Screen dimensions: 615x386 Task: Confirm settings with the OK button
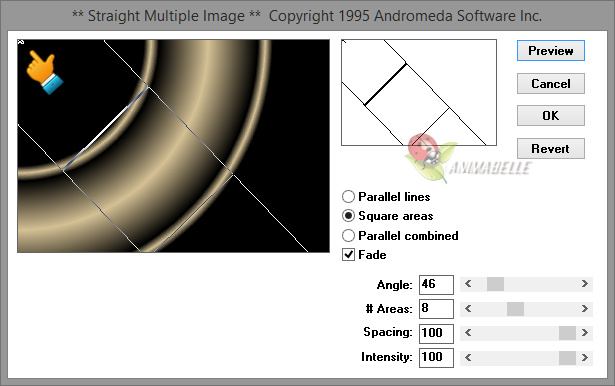click(x=551, y=116)
